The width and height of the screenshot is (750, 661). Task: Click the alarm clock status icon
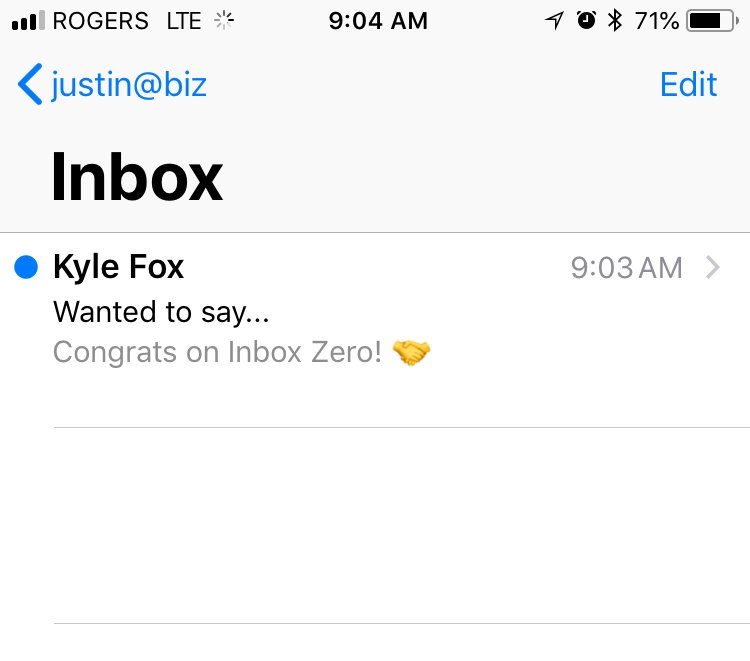click(x=586, y=21)
